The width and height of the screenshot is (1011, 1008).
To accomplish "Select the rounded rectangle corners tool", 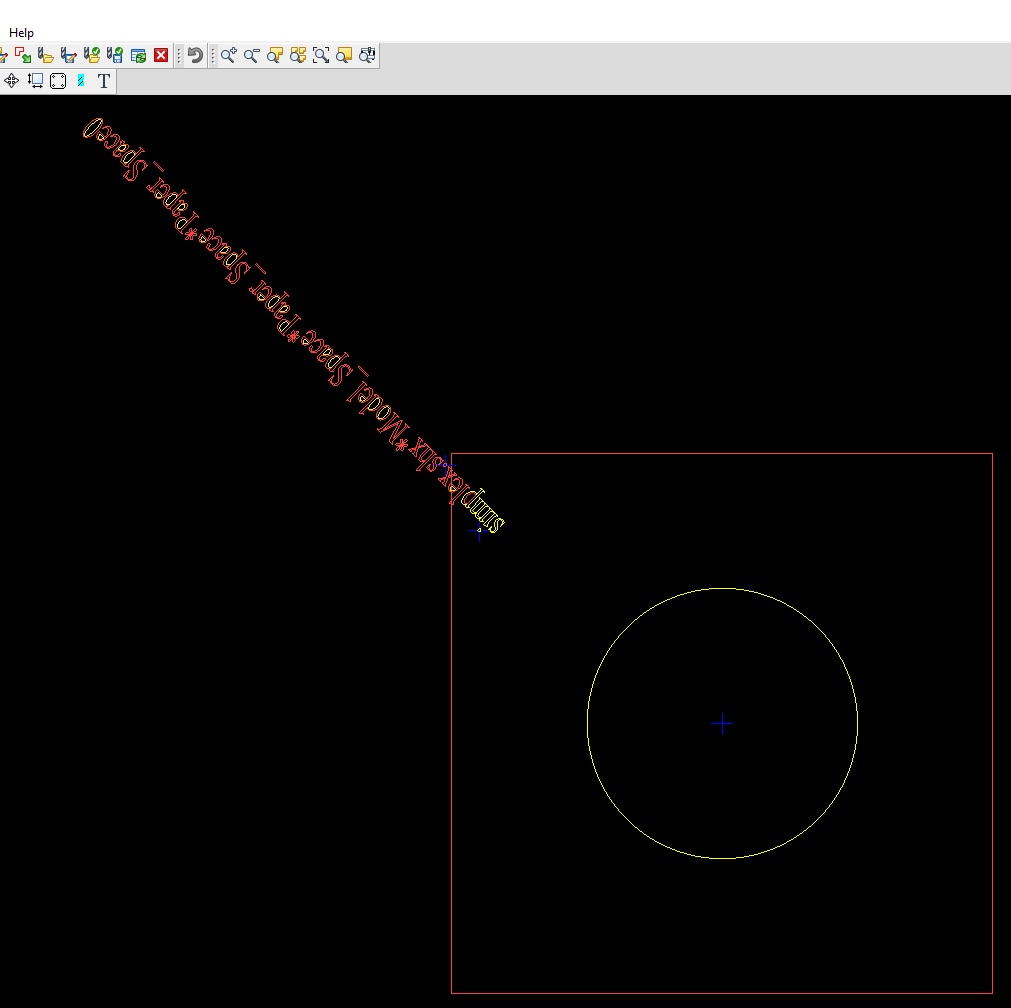I will pos(58,81).
